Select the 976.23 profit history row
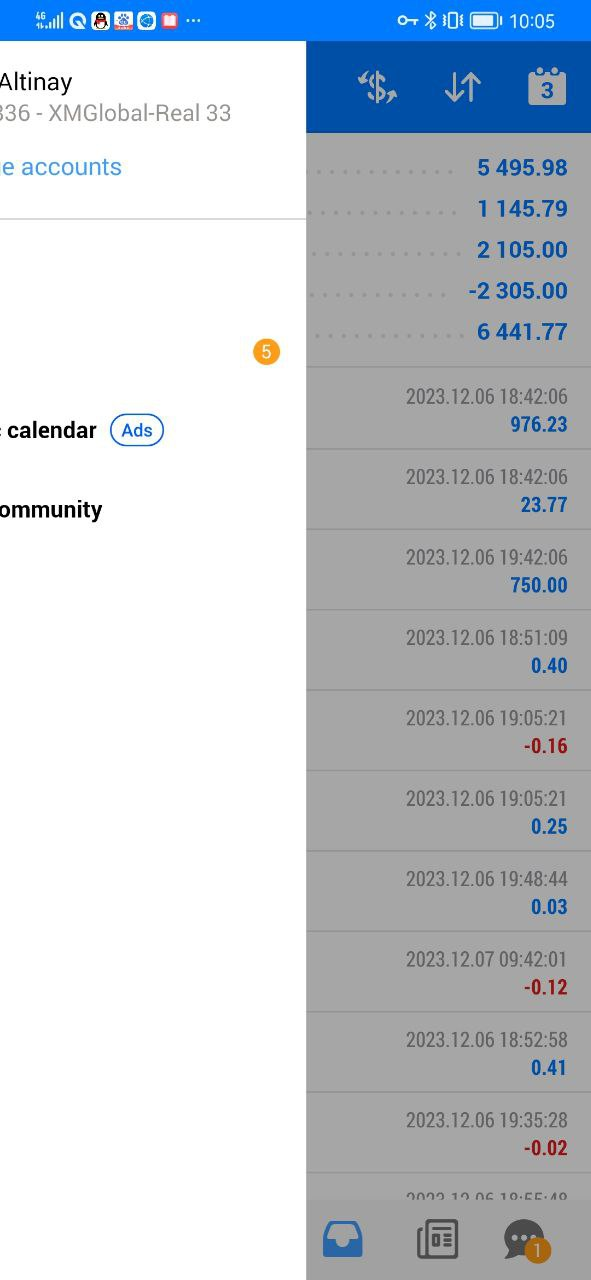Viewport: 591px width, 1280px height. pos(448,409)
